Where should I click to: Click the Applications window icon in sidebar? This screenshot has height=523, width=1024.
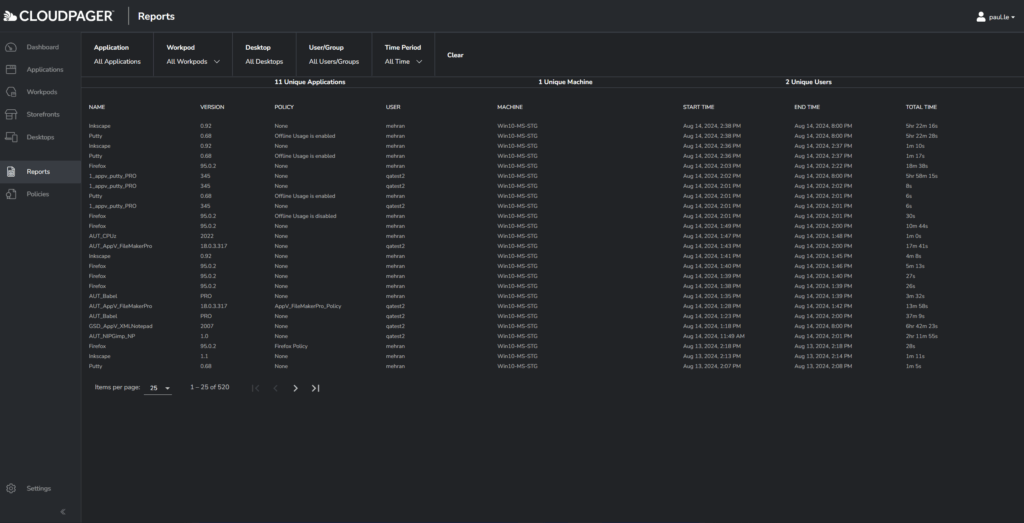pyautogui.click(x=10, y=69)
